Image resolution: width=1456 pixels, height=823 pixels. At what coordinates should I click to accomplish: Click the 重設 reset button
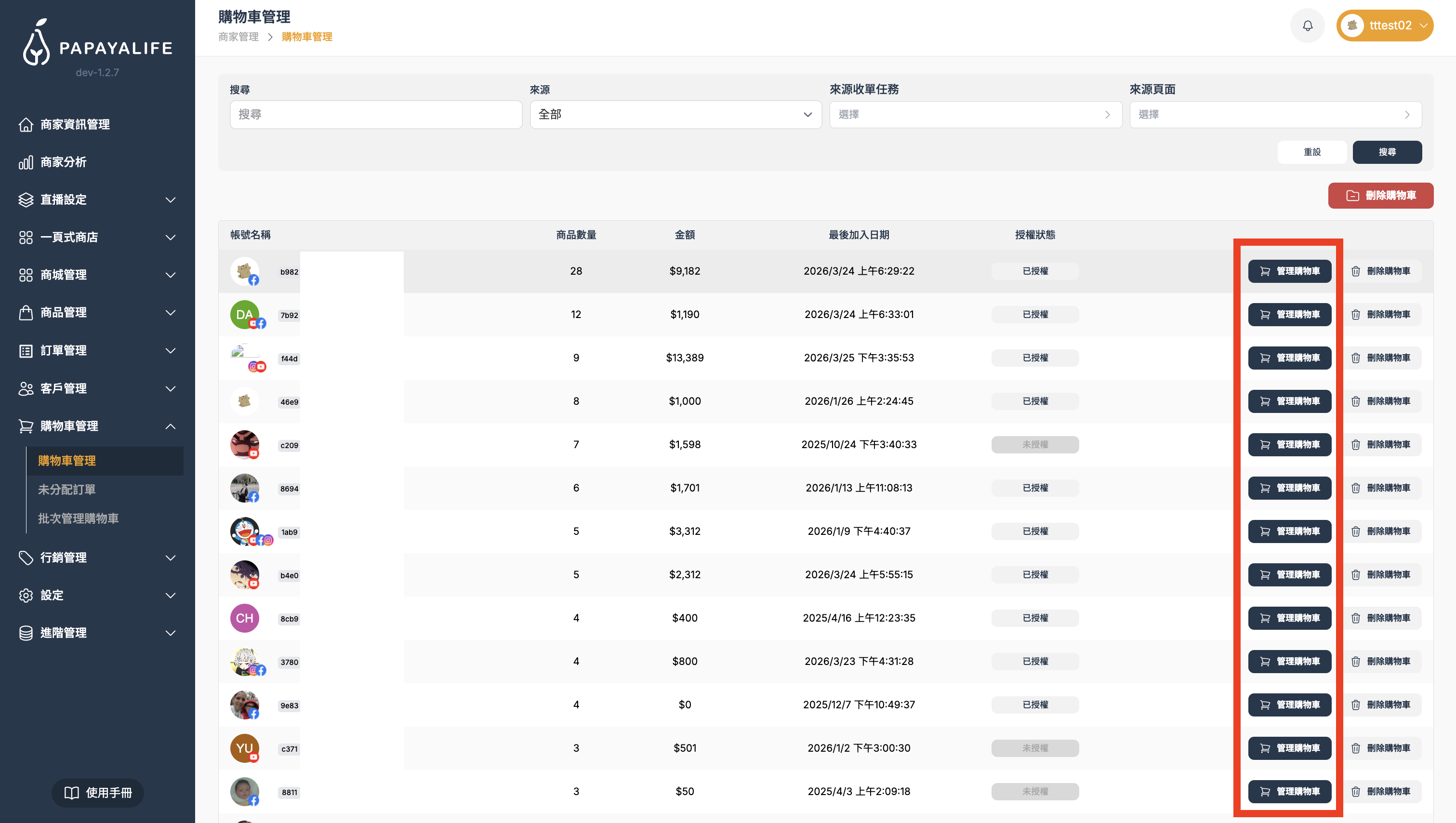[x=1312, y=152]
